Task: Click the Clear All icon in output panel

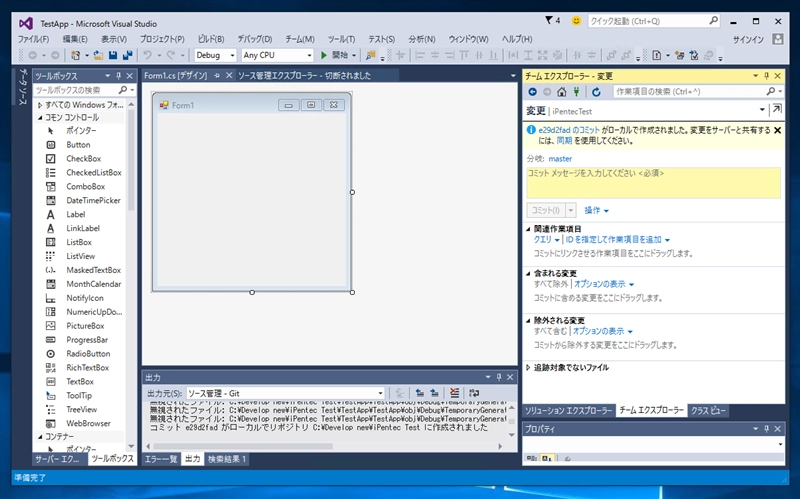Action: [x=454, y=393]
